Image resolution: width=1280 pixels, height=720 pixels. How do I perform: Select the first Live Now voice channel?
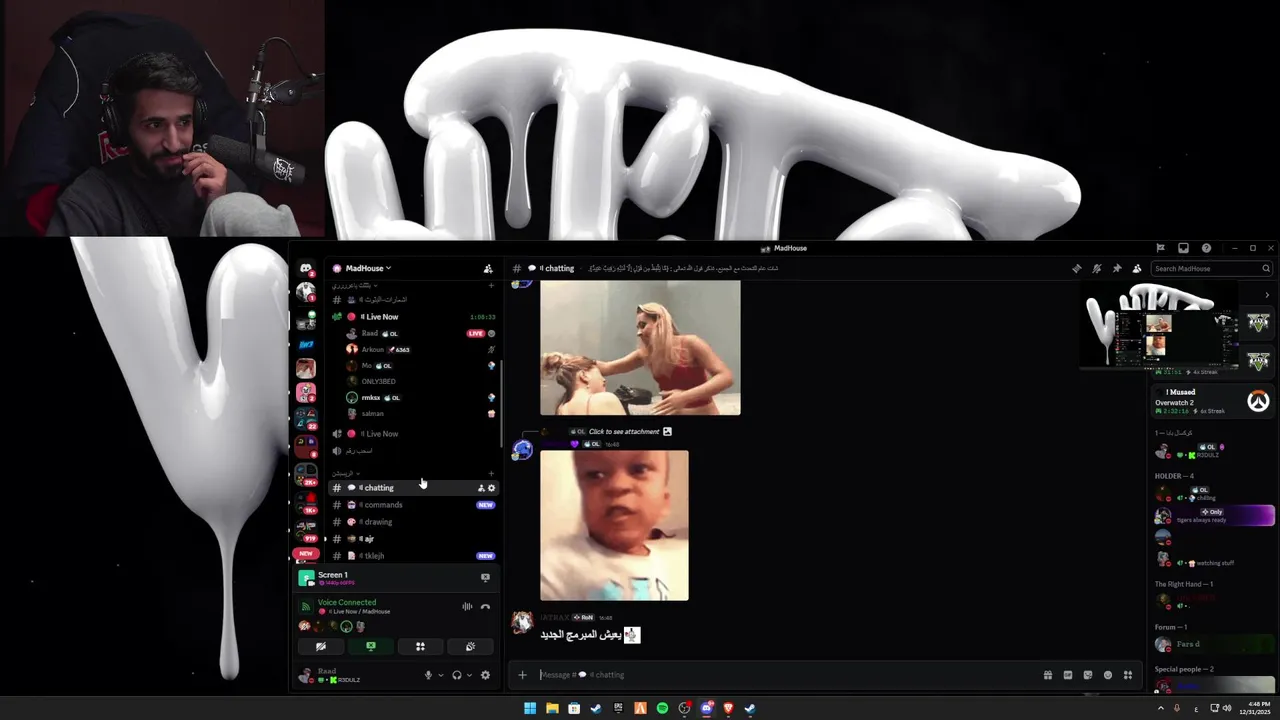[x=414, y=317]
